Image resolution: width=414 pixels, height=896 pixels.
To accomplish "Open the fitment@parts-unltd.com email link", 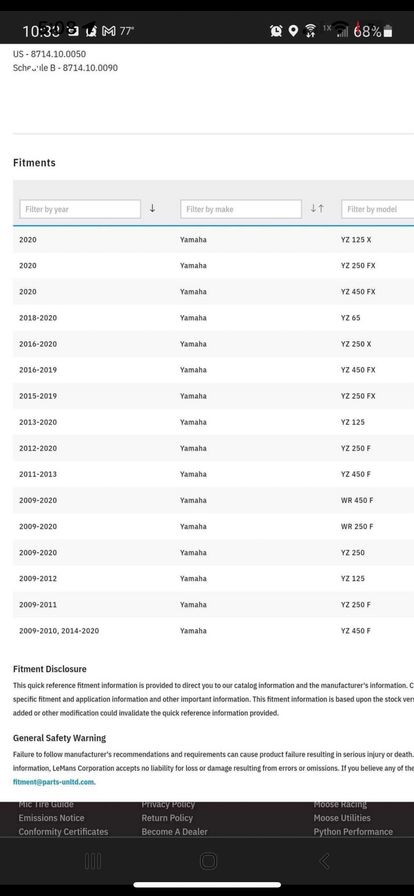I will [54, 782].
